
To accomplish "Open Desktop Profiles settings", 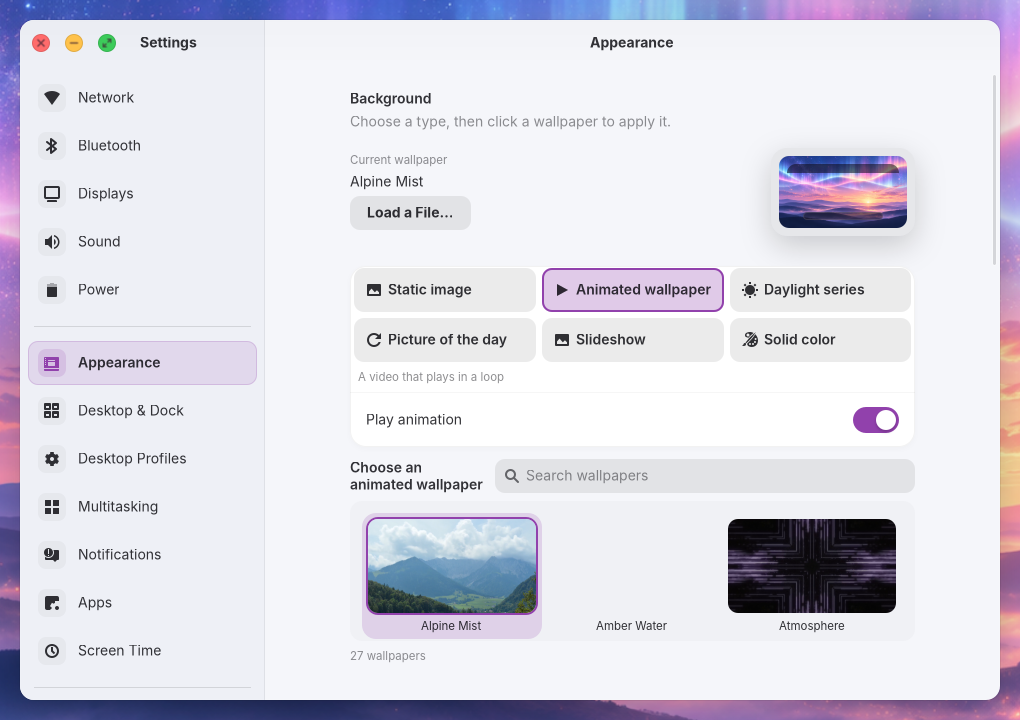I will pyautogui.click(x=142, y=459).
